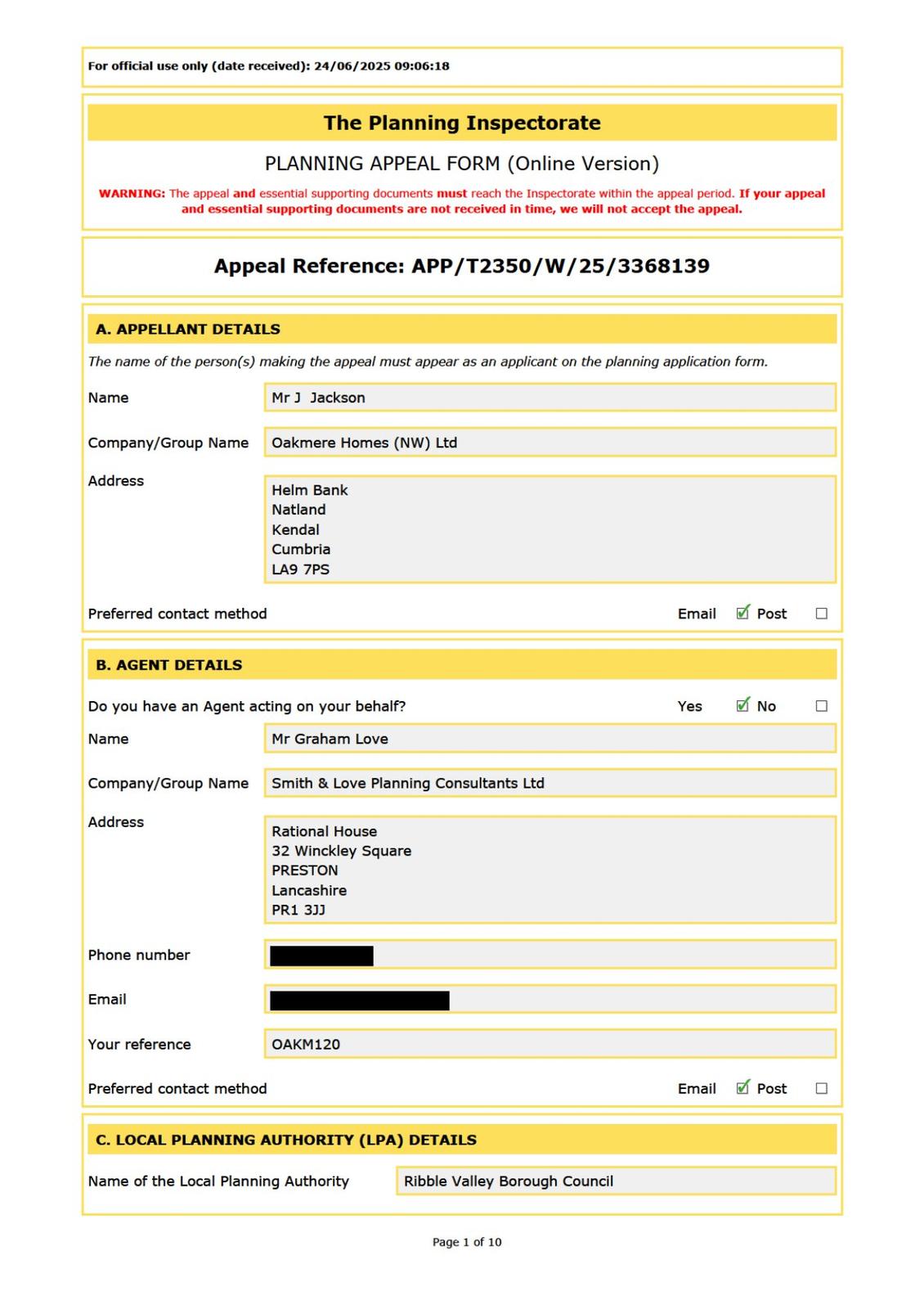Image resolution: width=924 pixels, height=1309 pixels.
Task: Check Yes for having an Agent
Action: click(742, 705)
